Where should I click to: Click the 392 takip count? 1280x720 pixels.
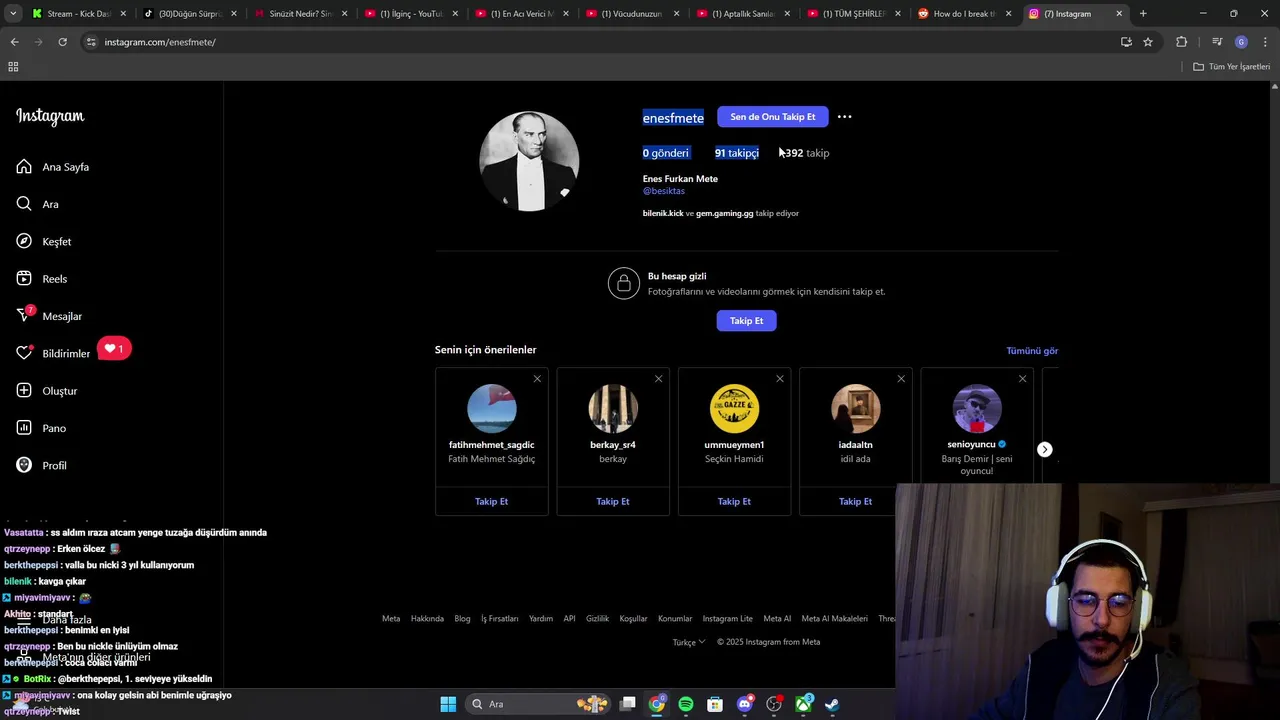(807, 153)
